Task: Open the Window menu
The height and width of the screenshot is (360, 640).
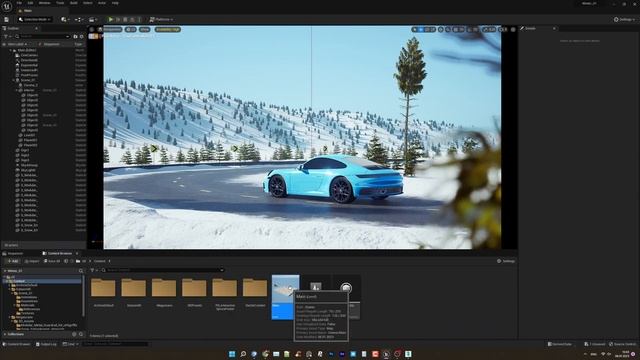Action: pos(44,3)
